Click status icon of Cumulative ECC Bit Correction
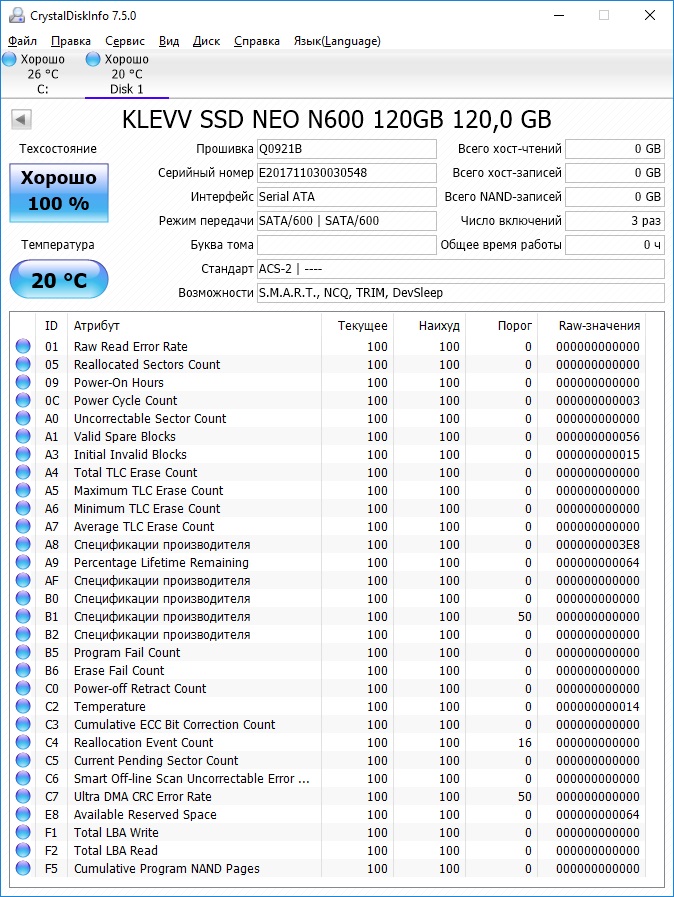 point(23,724)
